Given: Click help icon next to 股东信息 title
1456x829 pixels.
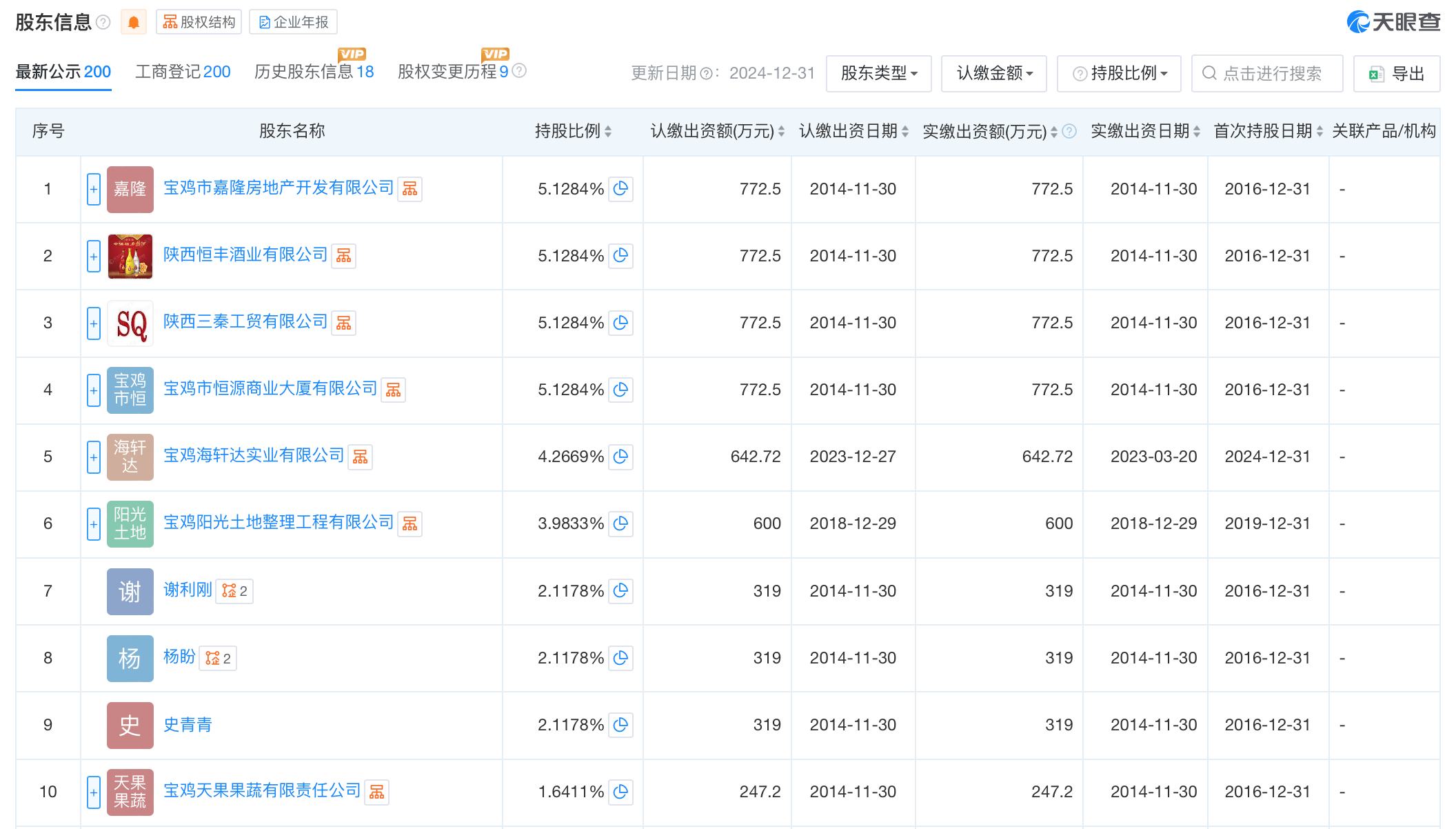Looking at the screenshot, I should pos(103,23).
